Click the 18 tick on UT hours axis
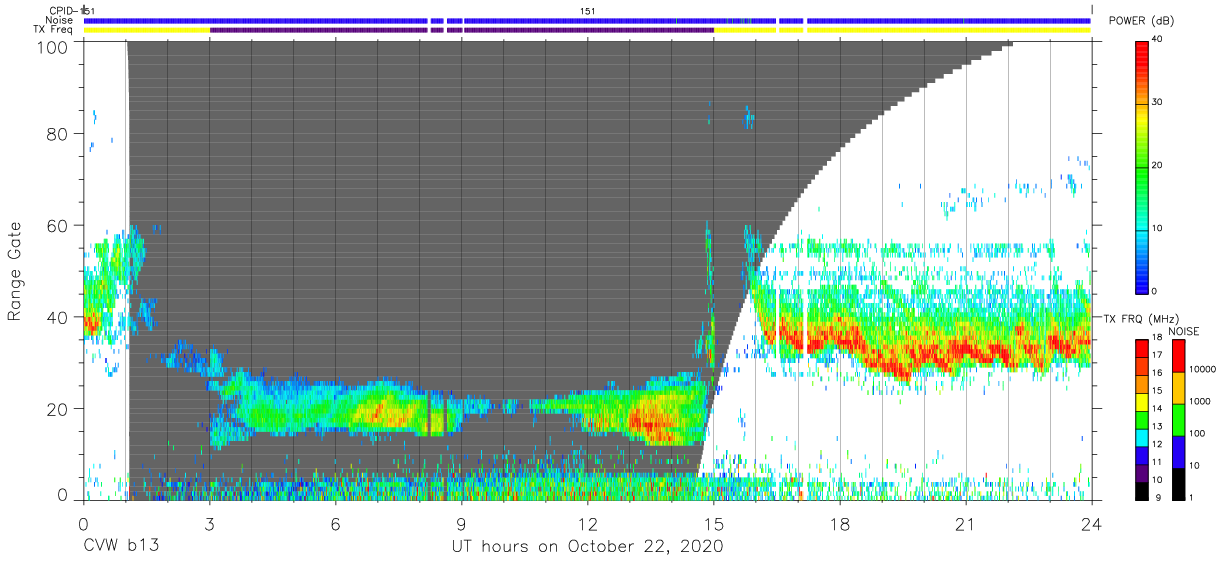 point(839,522)
